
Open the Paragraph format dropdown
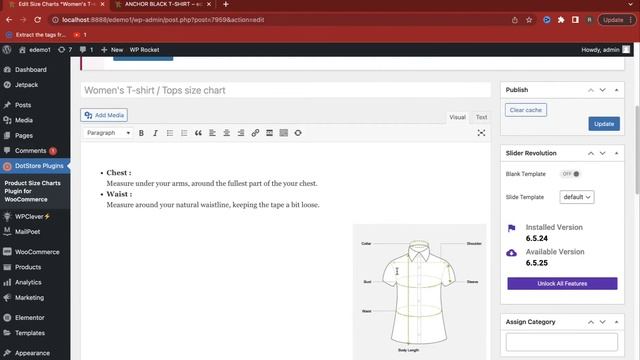tap(108, 133)
